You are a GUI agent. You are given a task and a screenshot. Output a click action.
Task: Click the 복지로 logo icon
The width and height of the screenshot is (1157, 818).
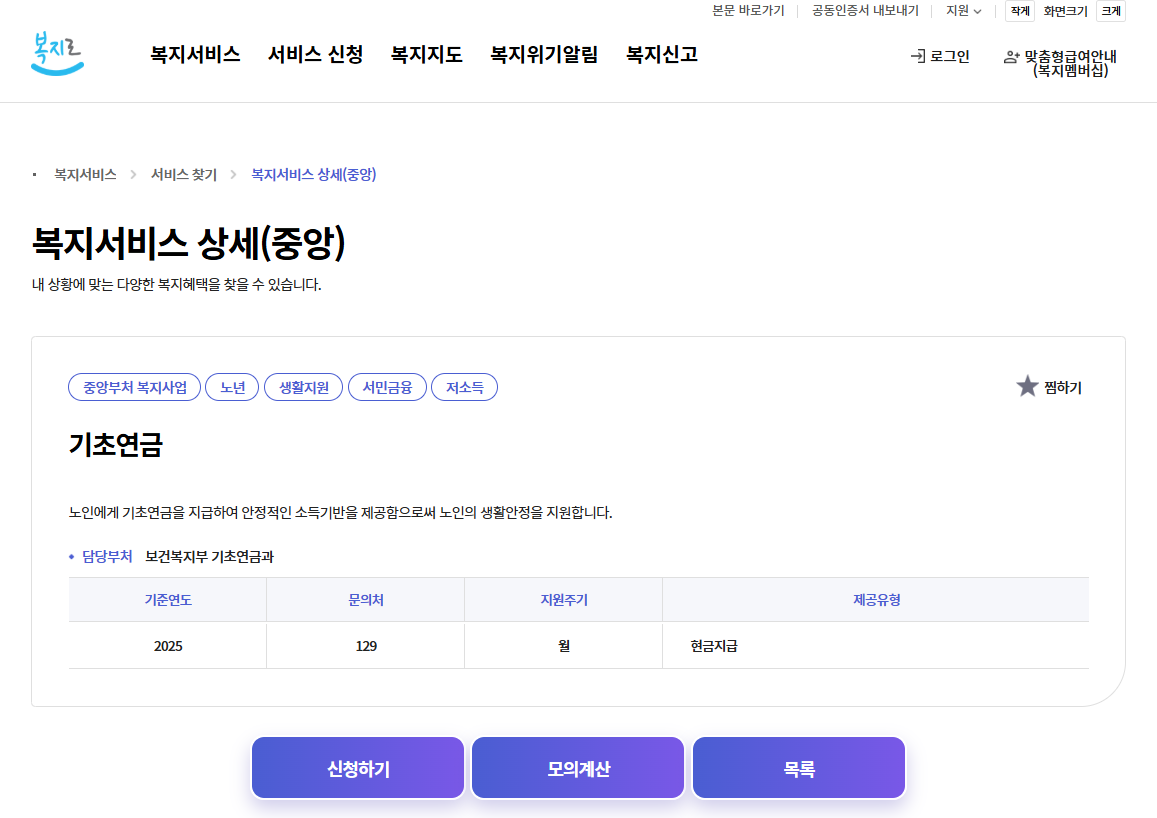tap(58, 51)
